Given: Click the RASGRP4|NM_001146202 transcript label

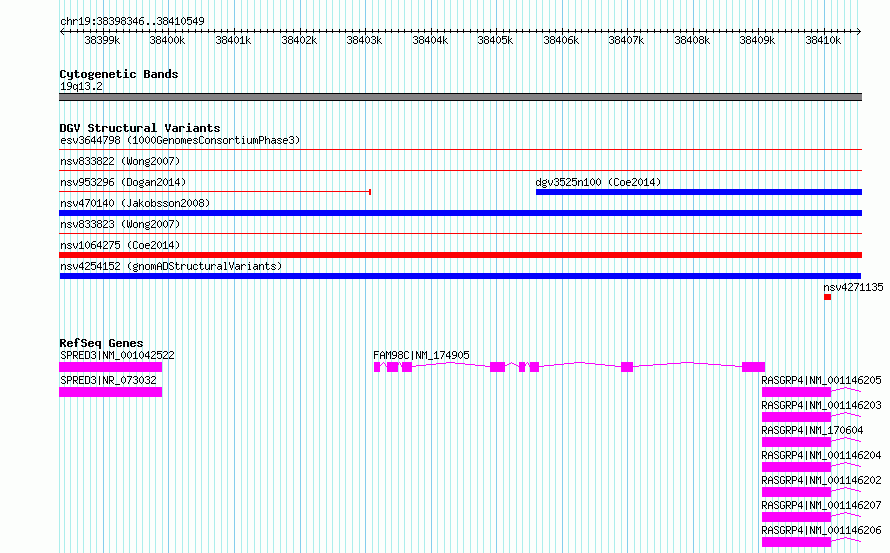Looking at the screenshot, I should tap(821, 480).
